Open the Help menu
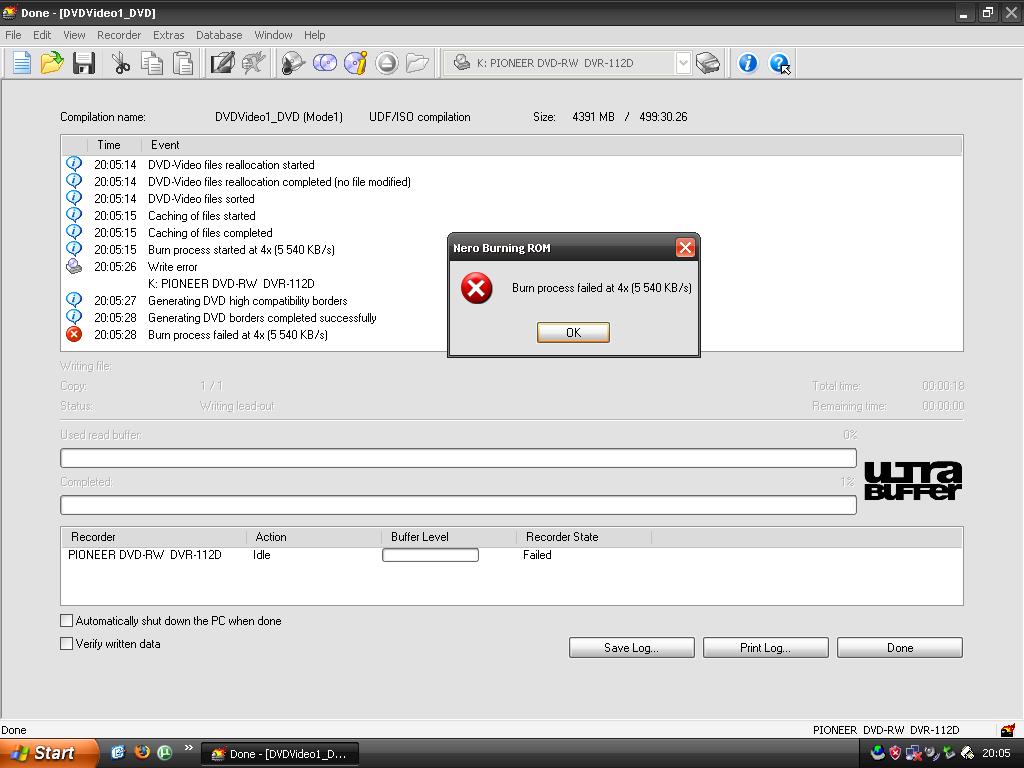Image resolution: width=1024 pixels, height=768 pixels. point(314,35)
